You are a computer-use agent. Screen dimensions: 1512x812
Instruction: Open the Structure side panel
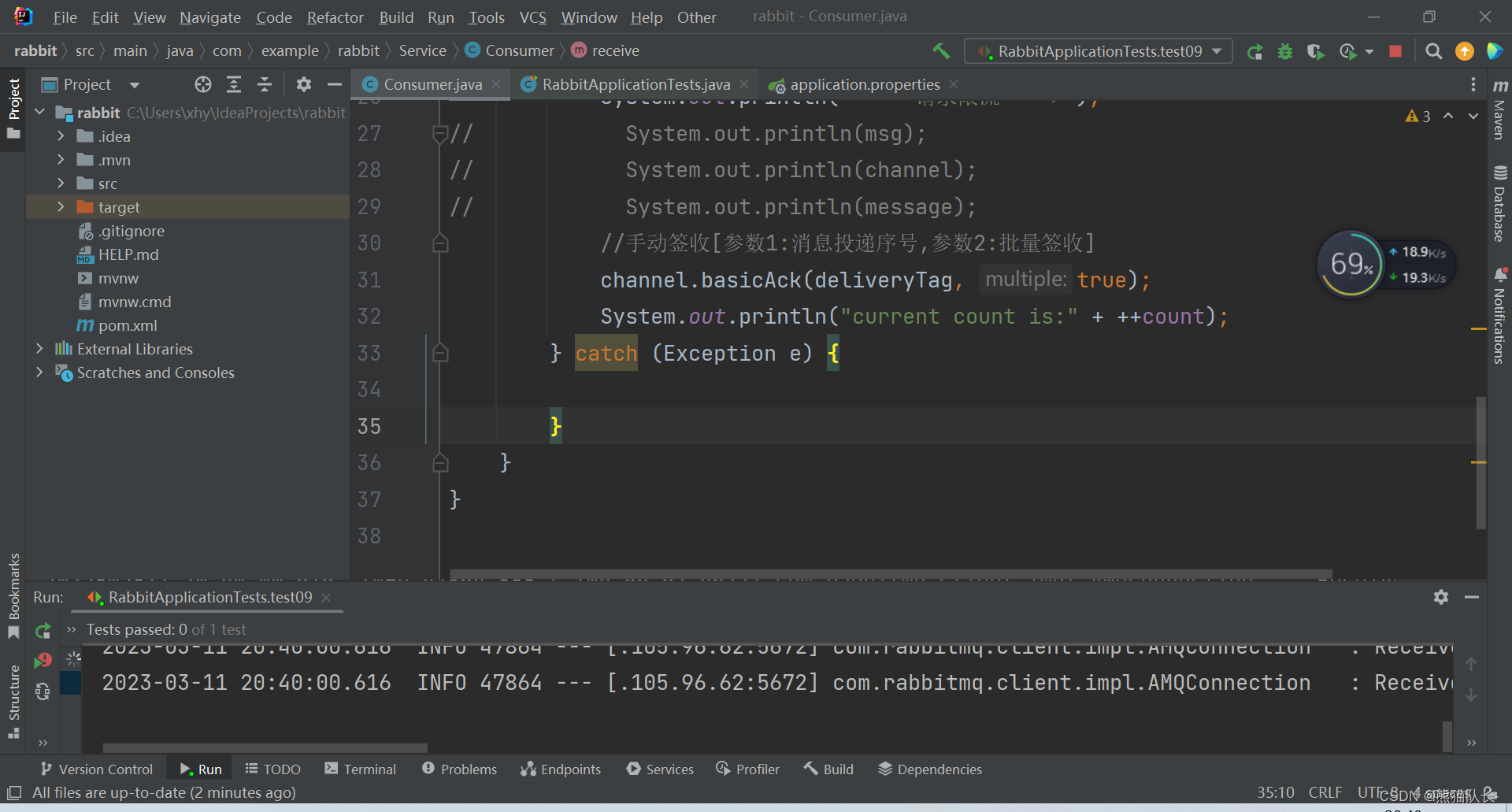tap(13, 701)
